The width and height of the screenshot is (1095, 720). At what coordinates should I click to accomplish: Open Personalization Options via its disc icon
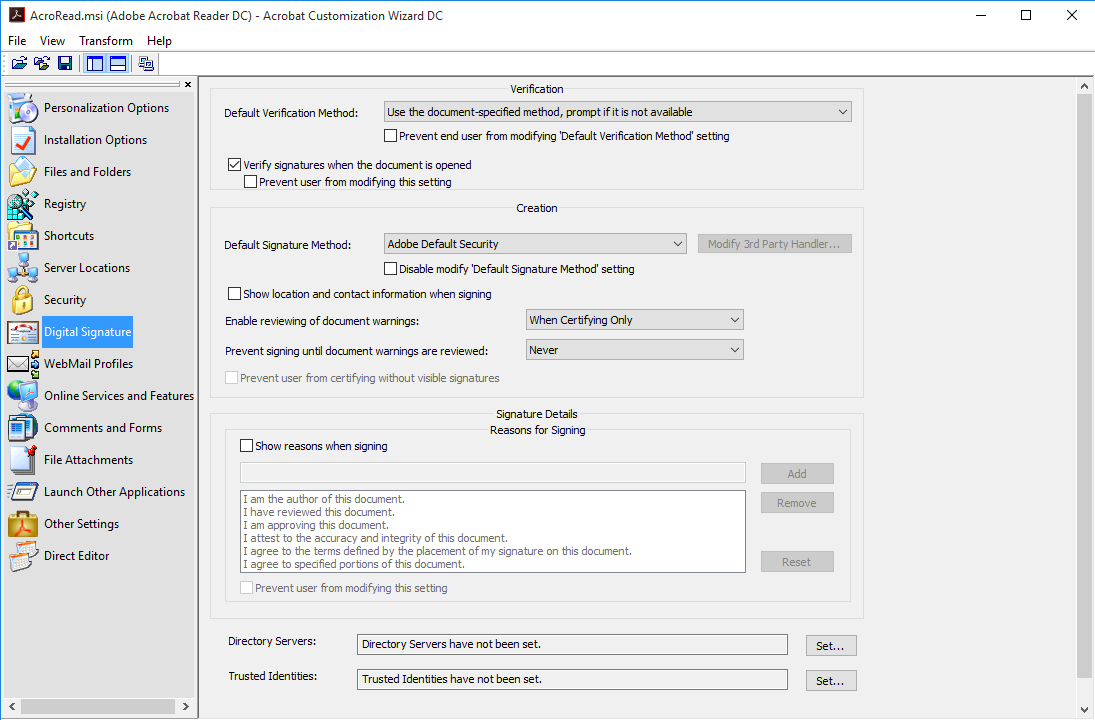pos(22,108)
